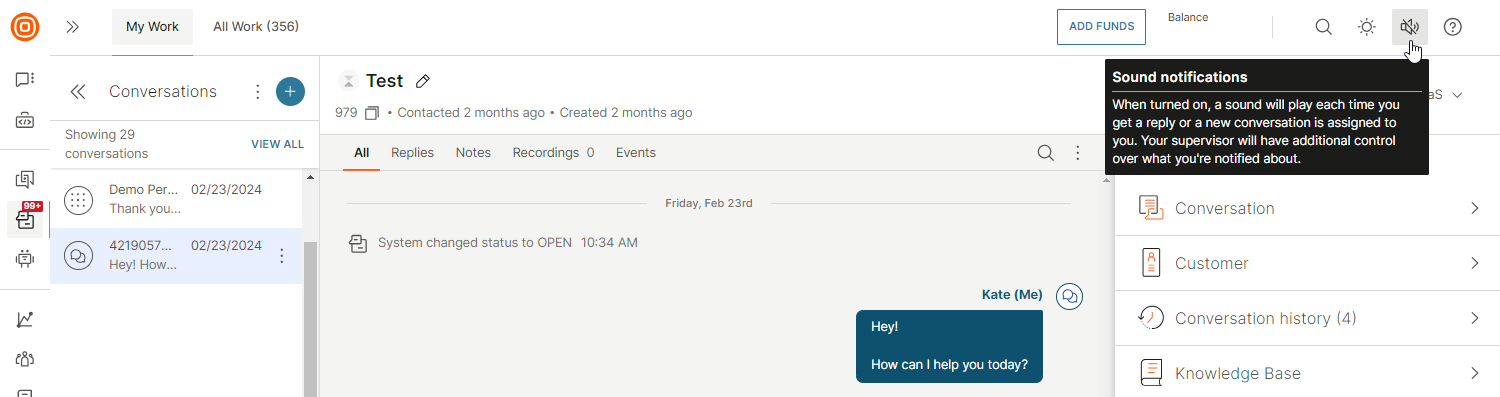Viewport: 1500px width, 397px height.
Task: Switch theme with the sun icon
Action: pyautogui.click(x=1366, y=27)
